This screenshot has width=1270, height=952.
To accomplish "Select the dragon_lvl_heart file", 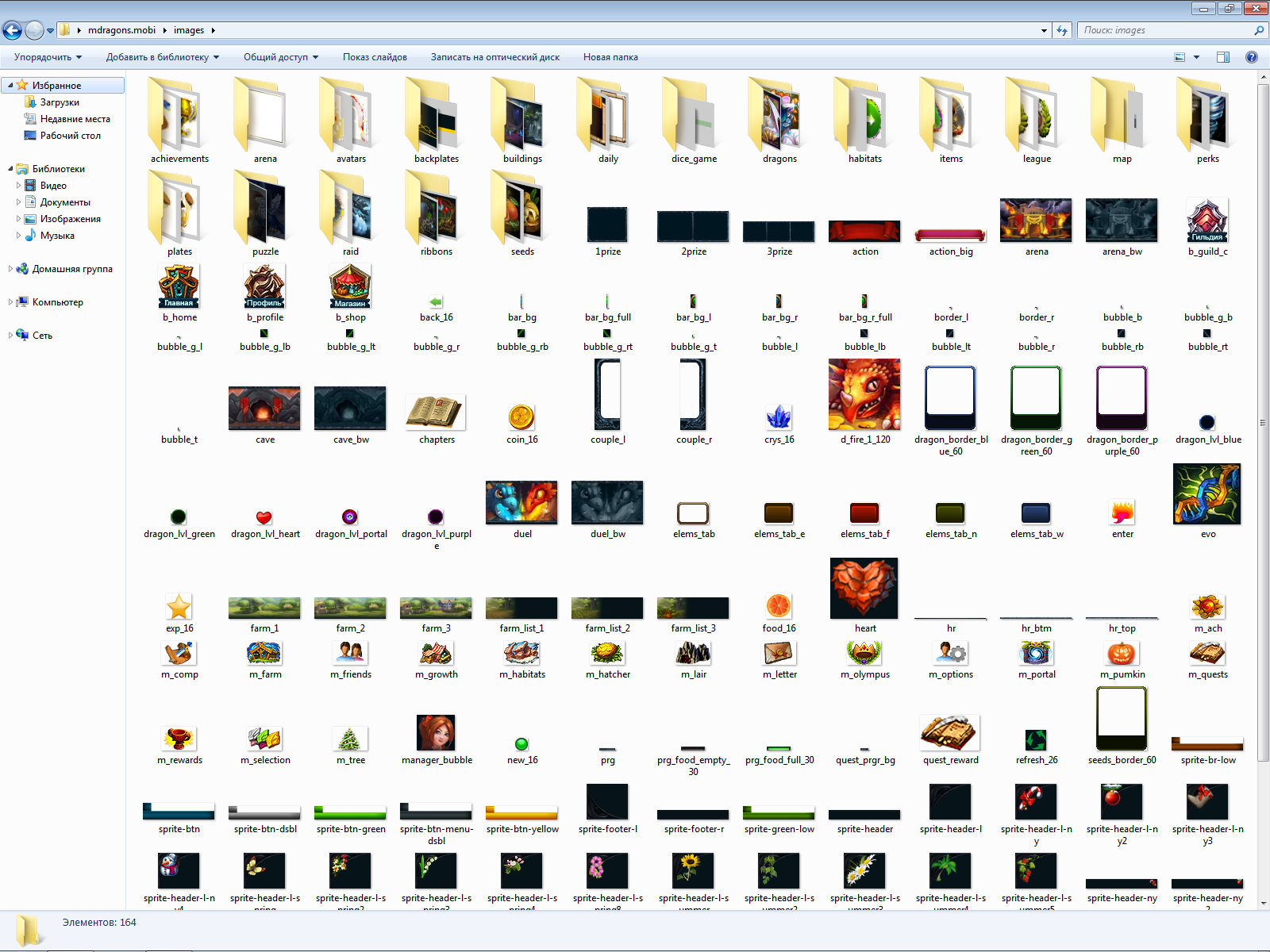I will (x=264, y=518).
